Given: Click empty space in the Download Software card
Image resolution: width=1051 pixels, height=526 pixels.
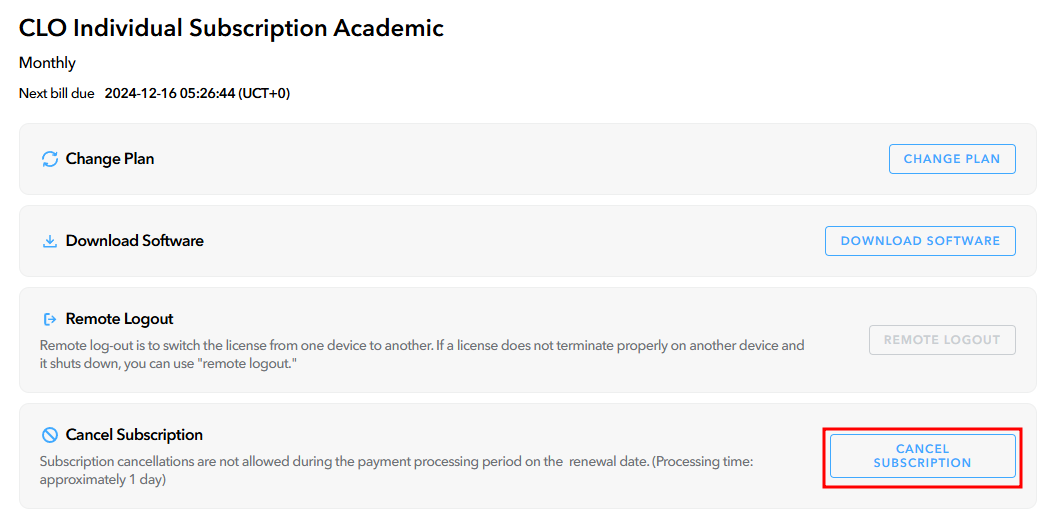Looking at the screenshot, I should click(x=509, y=241).
